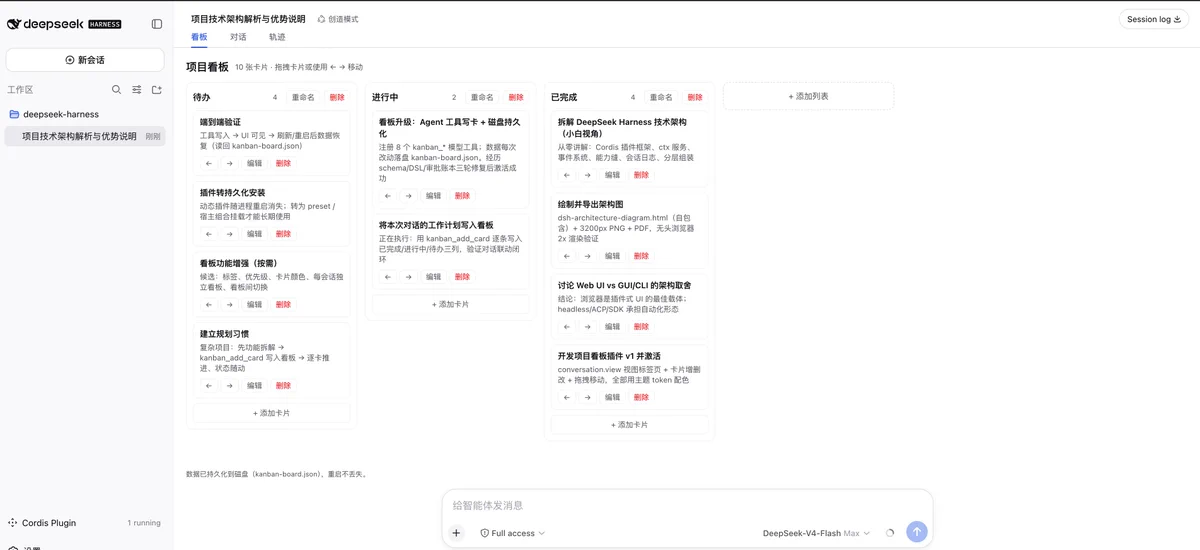Image resolution: width=1200 pixels, height=550 pixels.
Task: Move 看板升级 Agent 工具写卡 card left
Action: pyautogui.click(x=388, y=196)
